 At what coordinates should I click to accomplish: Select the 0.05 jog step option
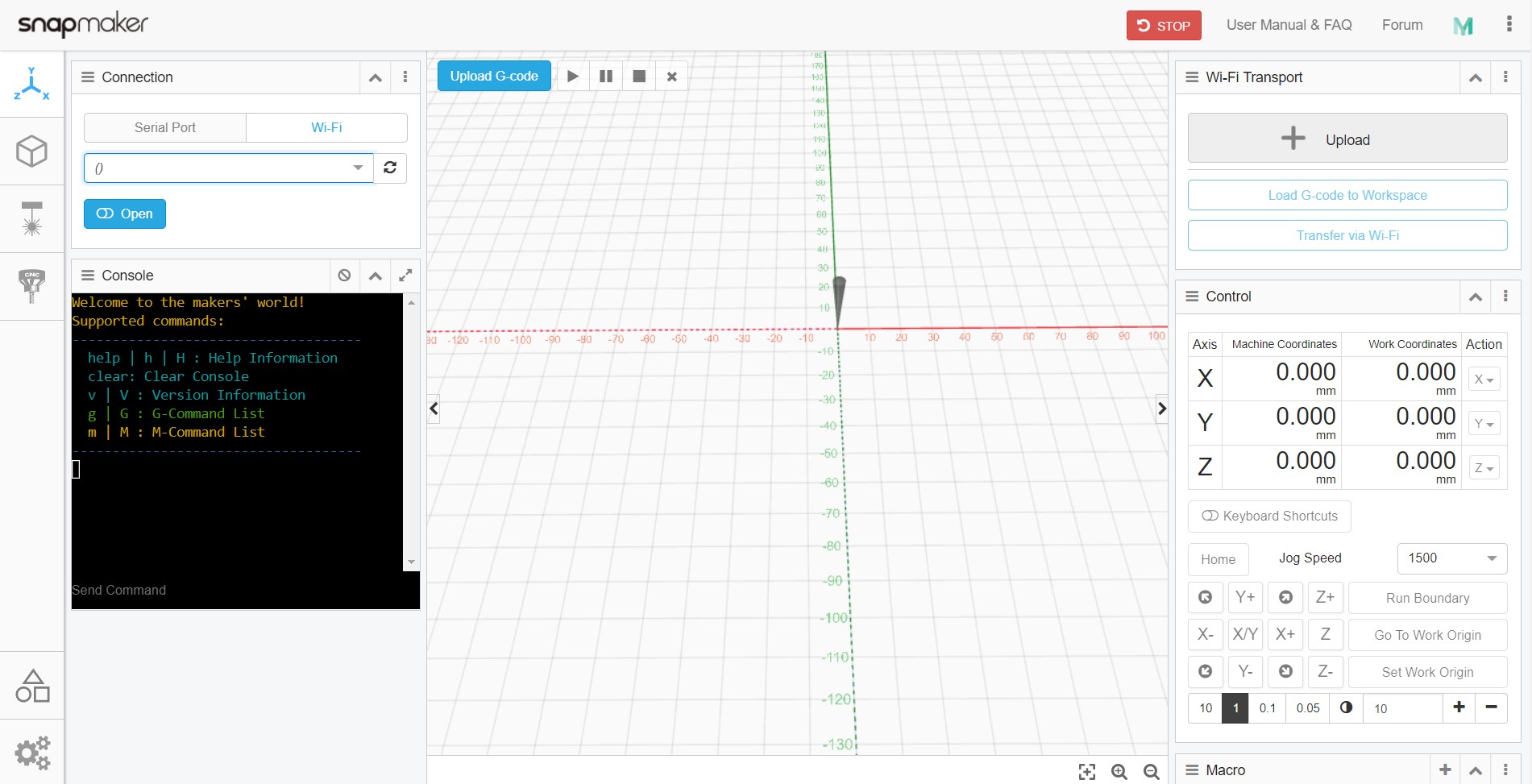[x=1307, y=708]
